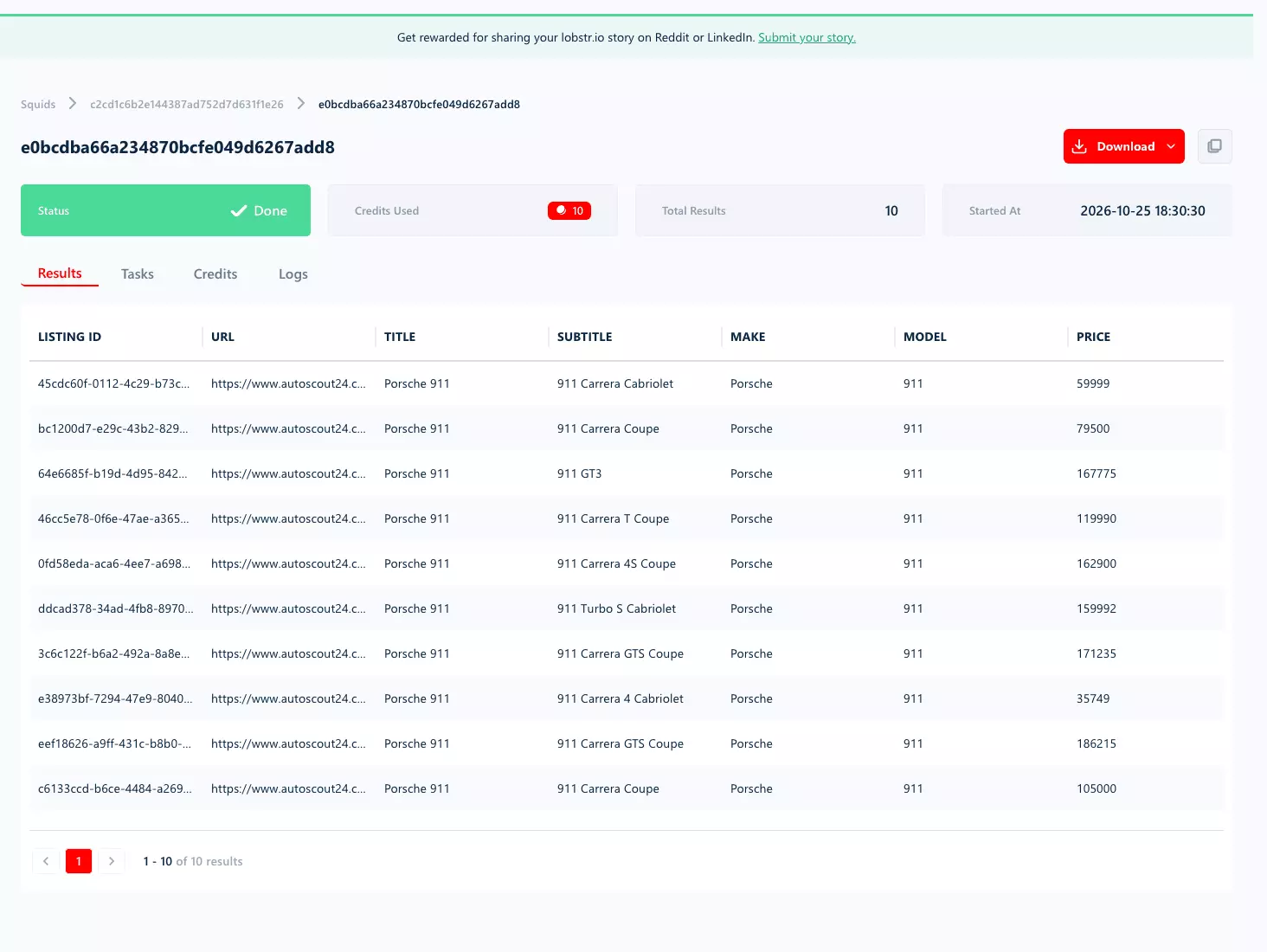Click the MAKE column header

click(x=748, y=337)
